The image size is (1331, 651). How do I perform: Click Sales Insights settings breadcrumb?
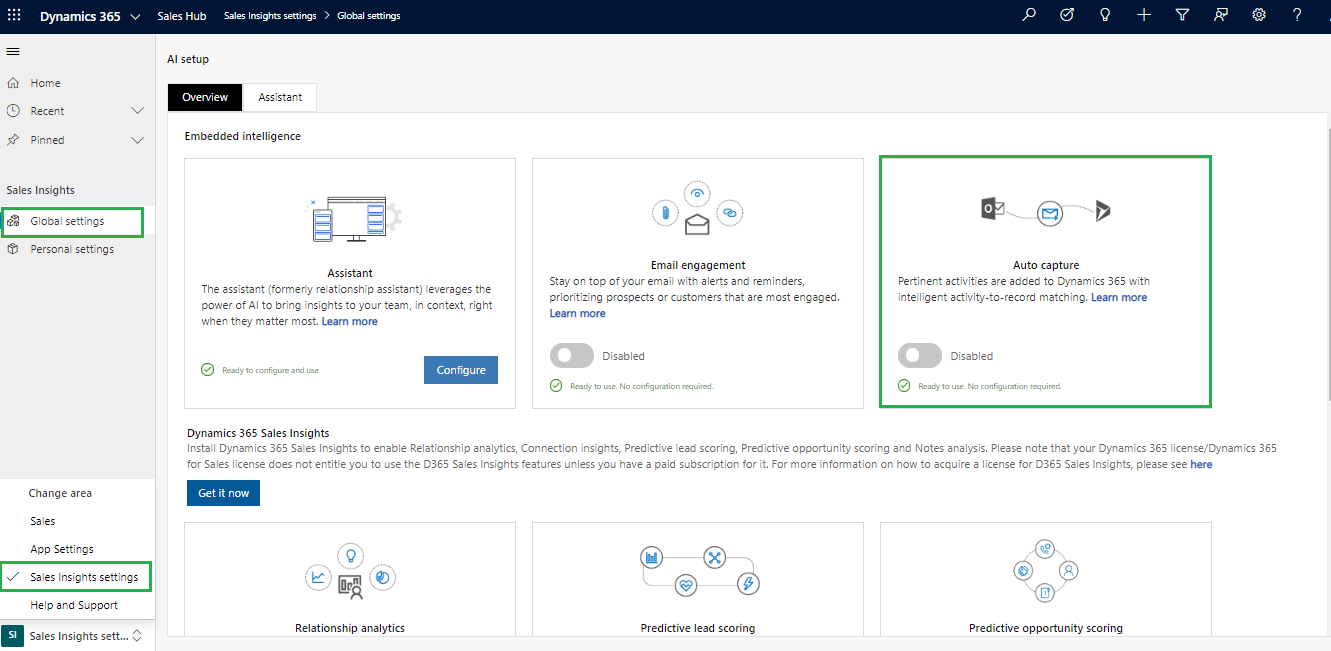(270, 16)
